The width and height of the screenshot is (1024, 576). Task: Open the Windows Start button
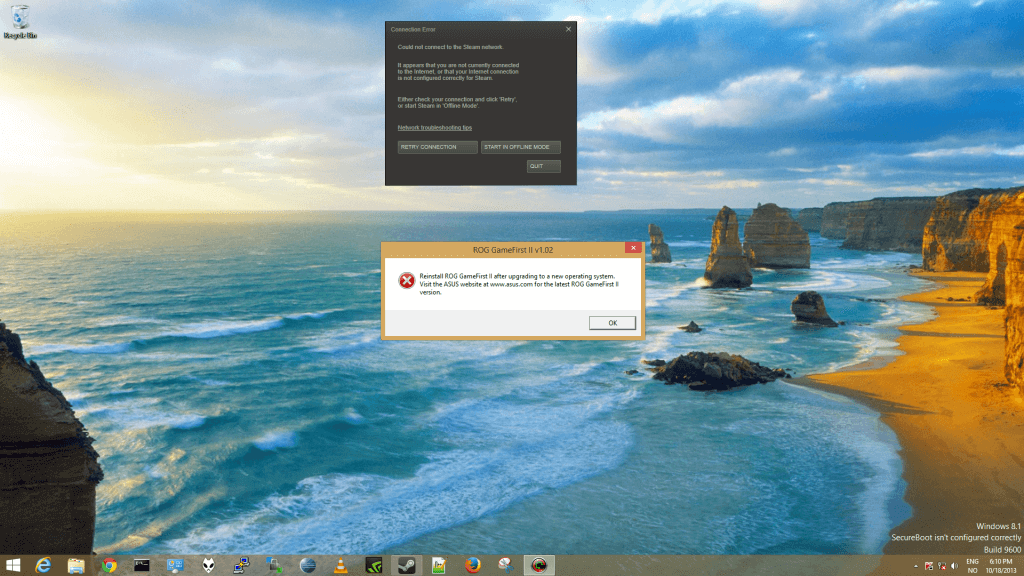(13, 566)
